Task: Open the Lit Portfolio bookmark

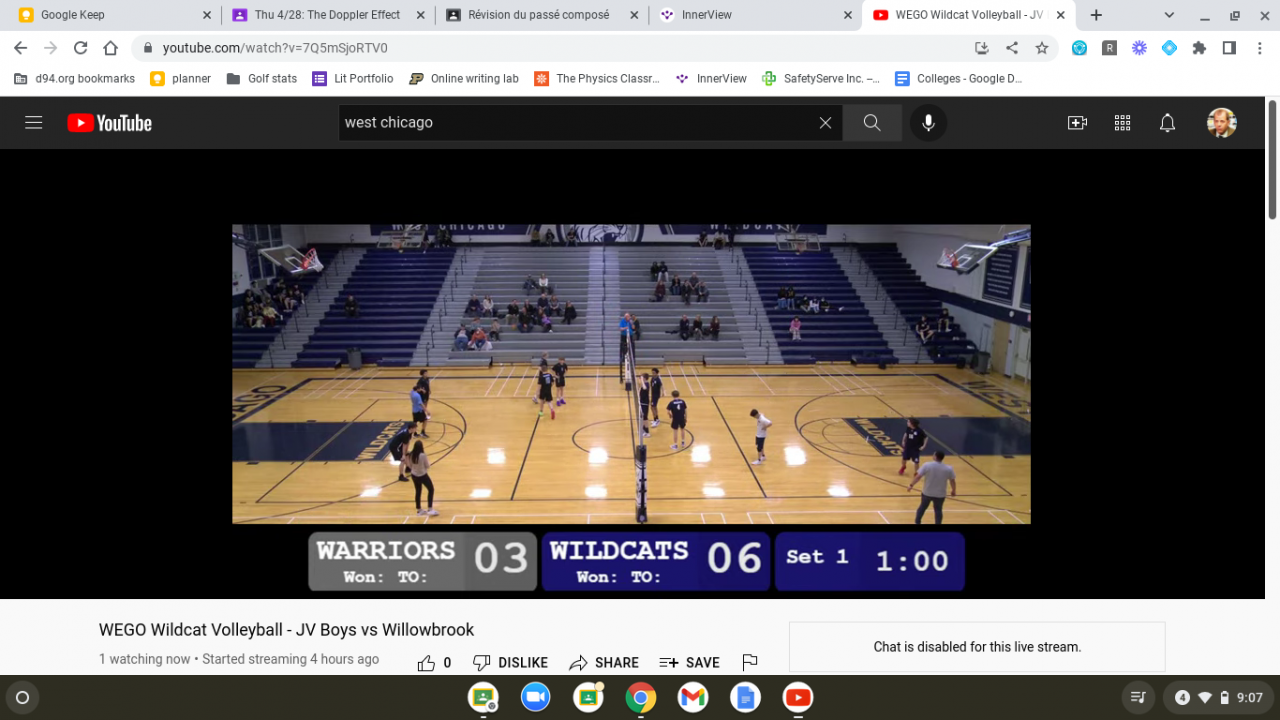Action: (353, 78)
